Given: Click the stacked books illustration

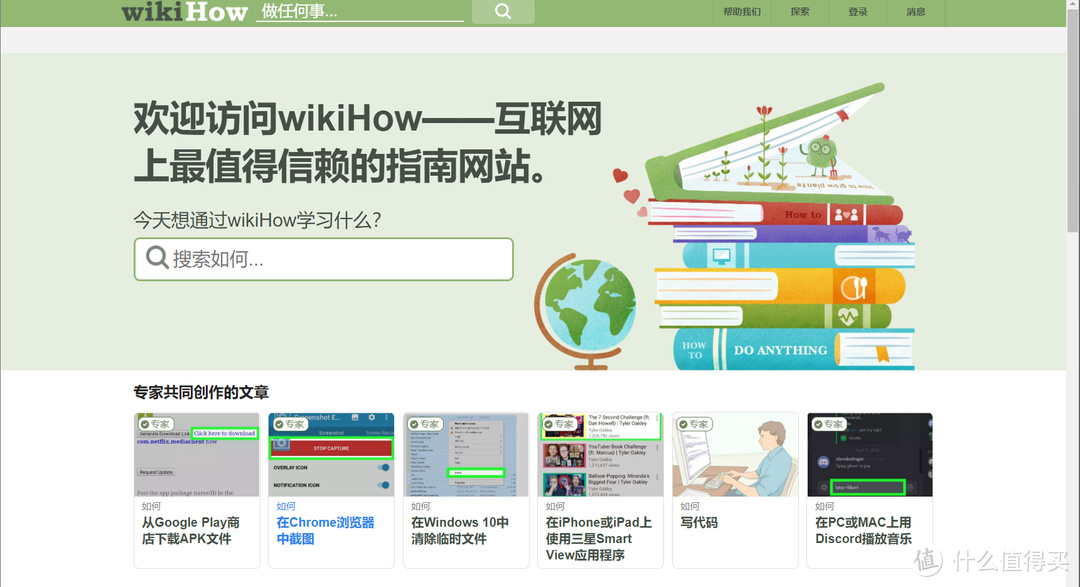Looking at the screenshot, I should [x=780, y=227].
